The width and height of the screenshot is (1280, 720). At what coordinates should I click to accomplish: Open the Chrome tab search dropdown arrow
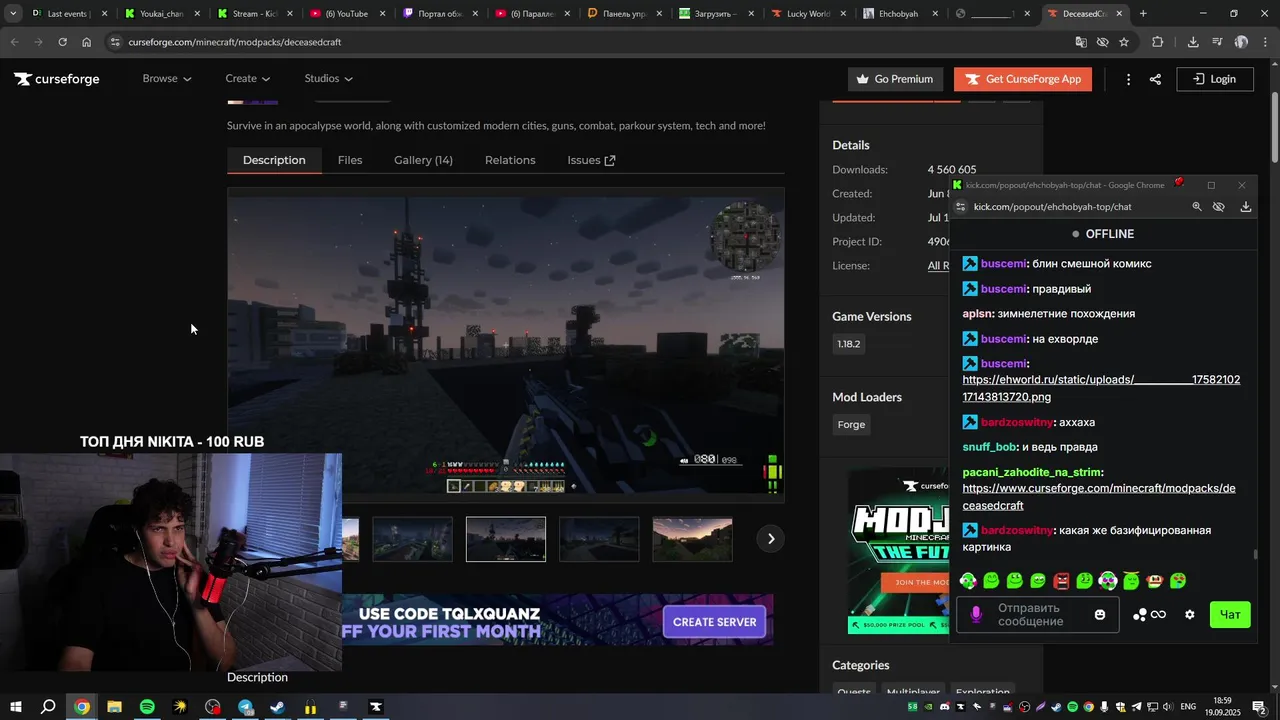(13, 14)
